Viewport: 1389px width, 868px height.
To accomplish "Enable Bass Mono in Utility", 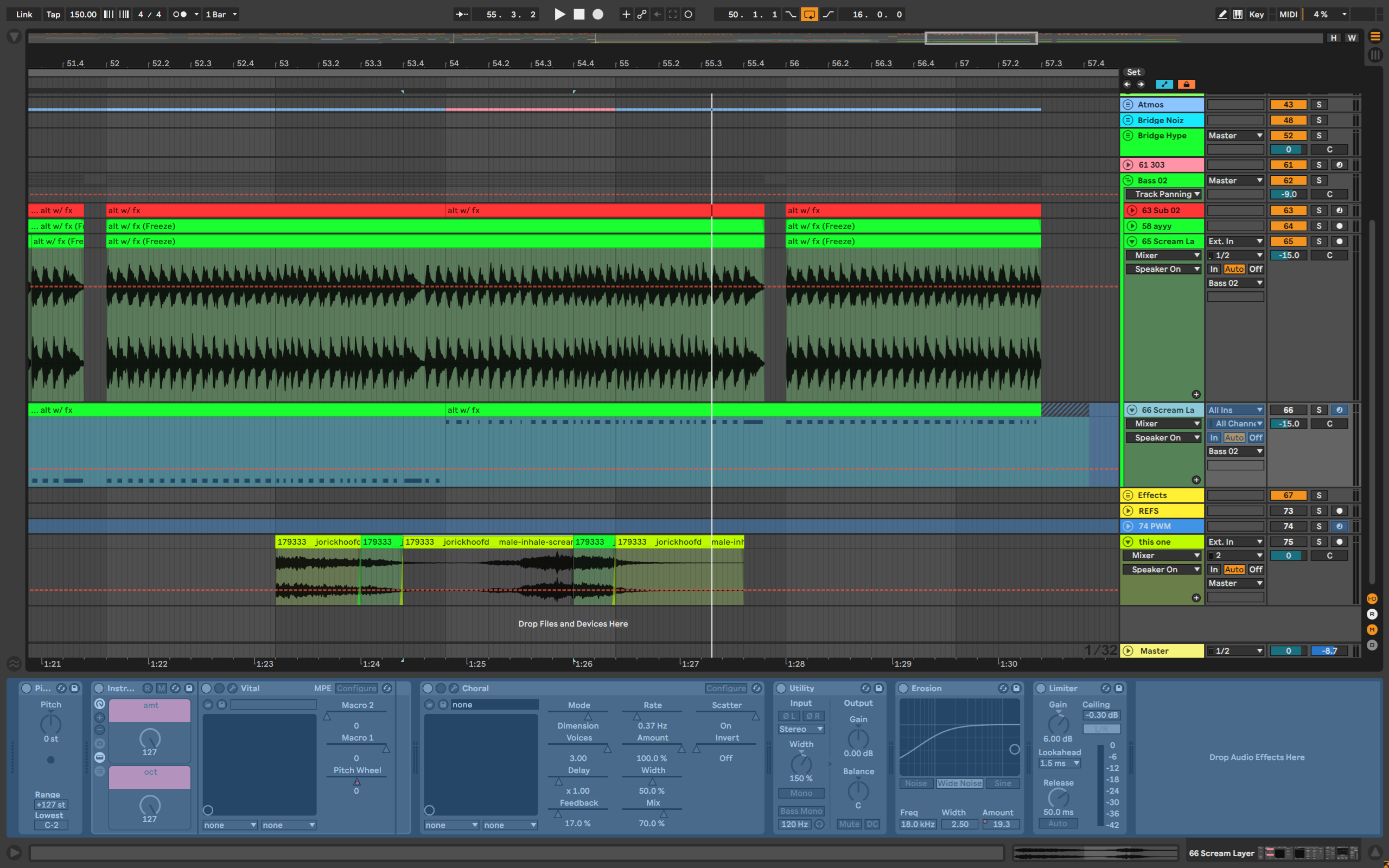I will point(801,811).
